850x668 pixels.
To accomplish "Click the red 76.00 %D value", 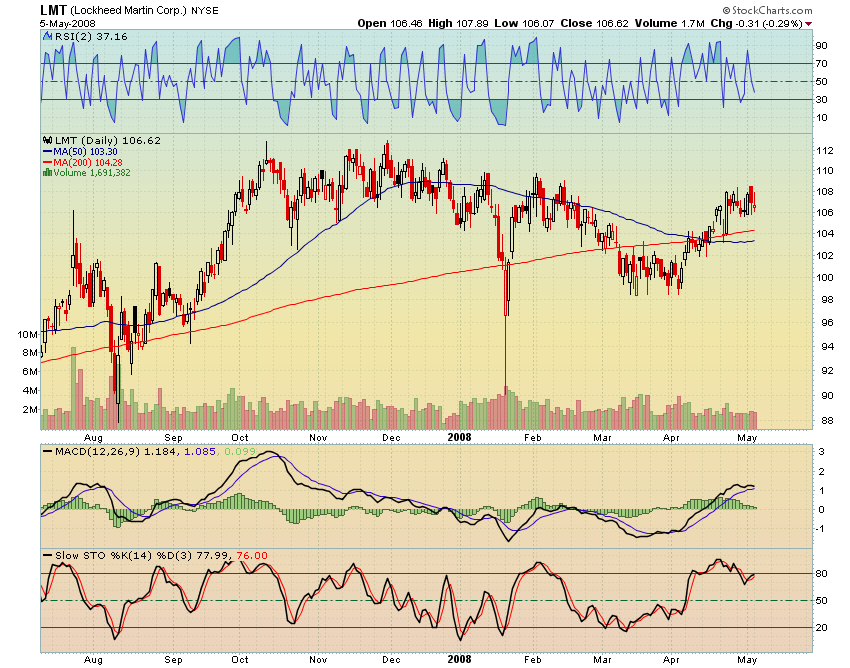I will point(252,556).
